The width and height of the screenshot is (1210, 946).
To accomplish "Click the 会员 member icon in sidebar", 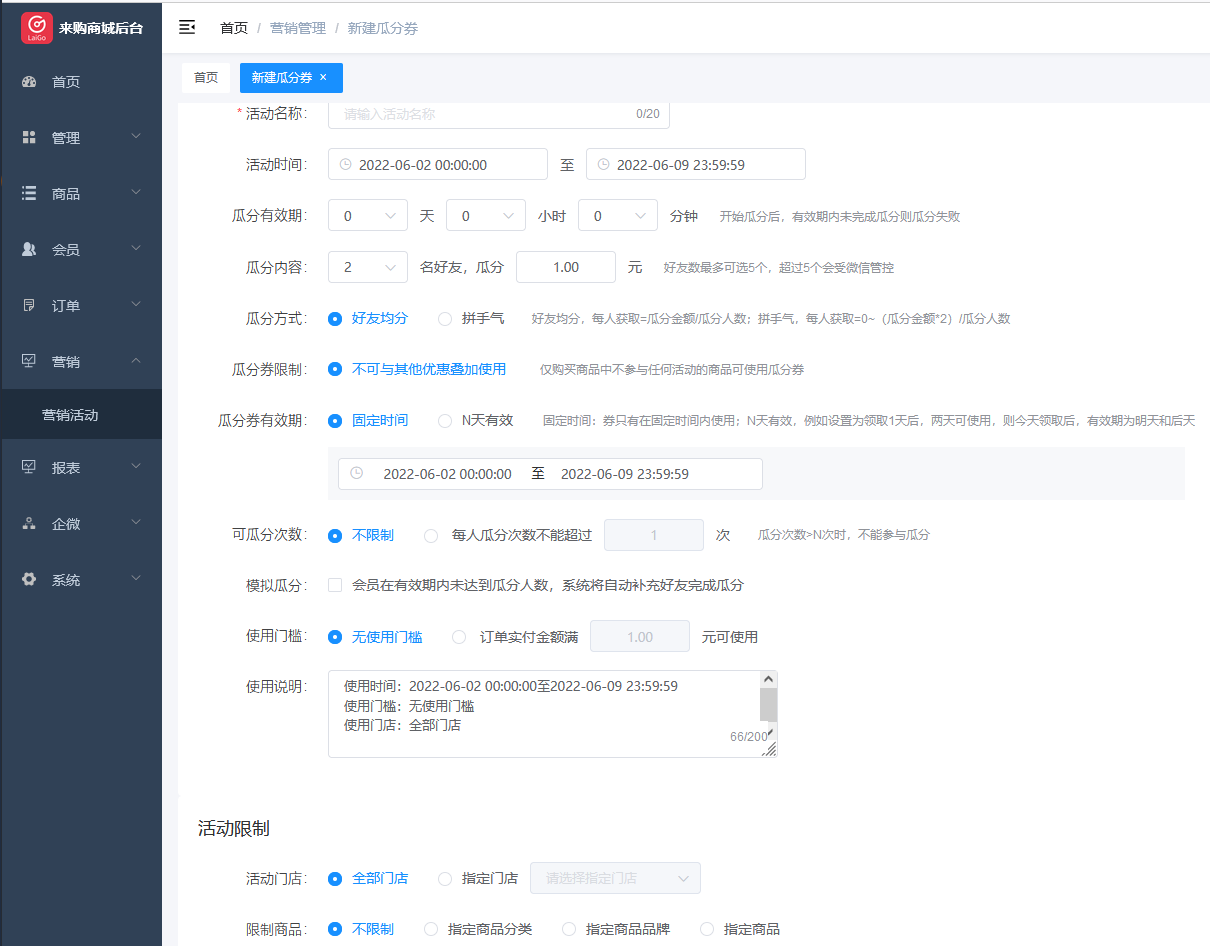I will (29, 250).
